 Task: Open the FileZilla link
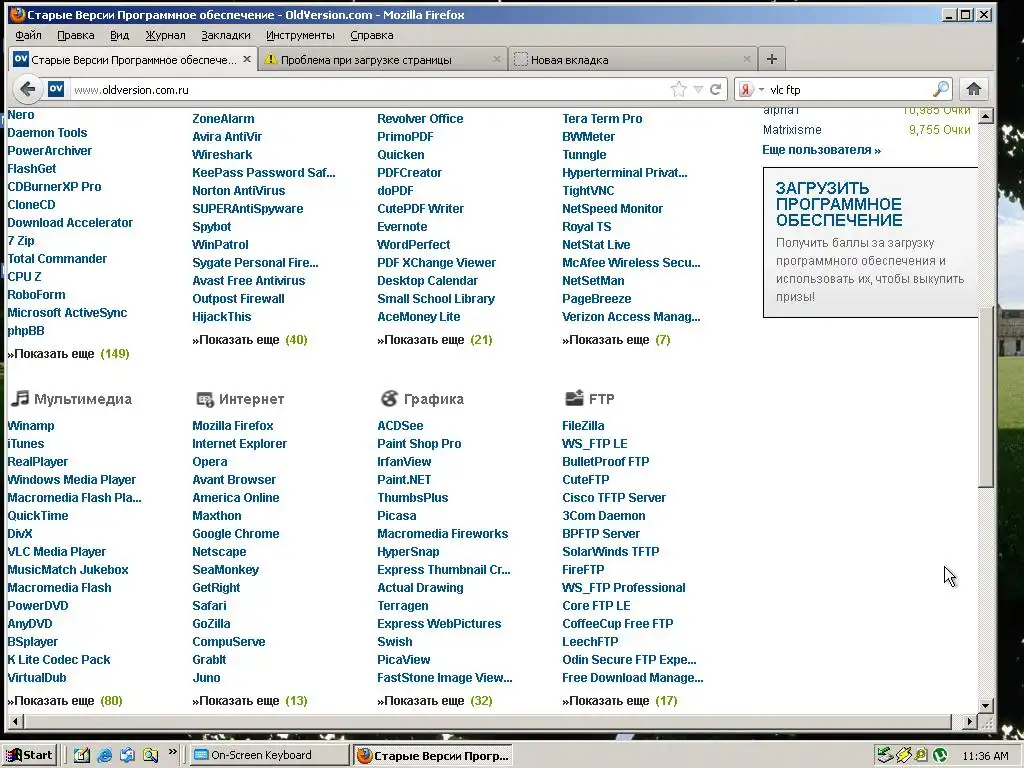click(x=583, y=426)
